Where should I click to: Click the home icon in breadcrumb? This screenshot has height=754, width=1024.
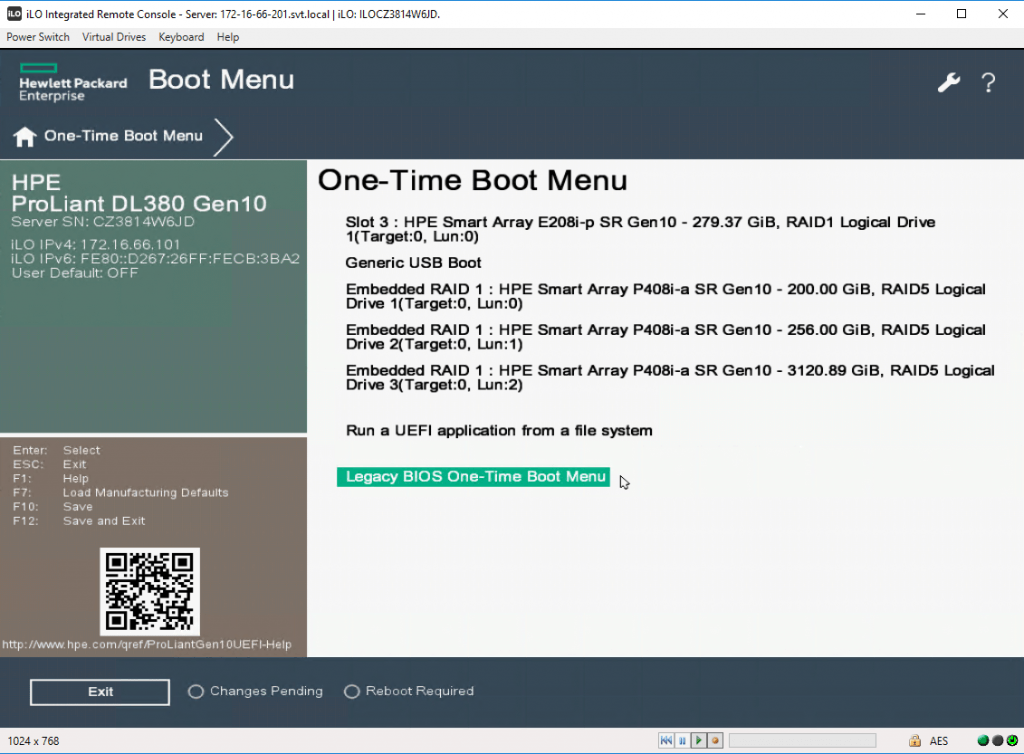coord(25,137)
